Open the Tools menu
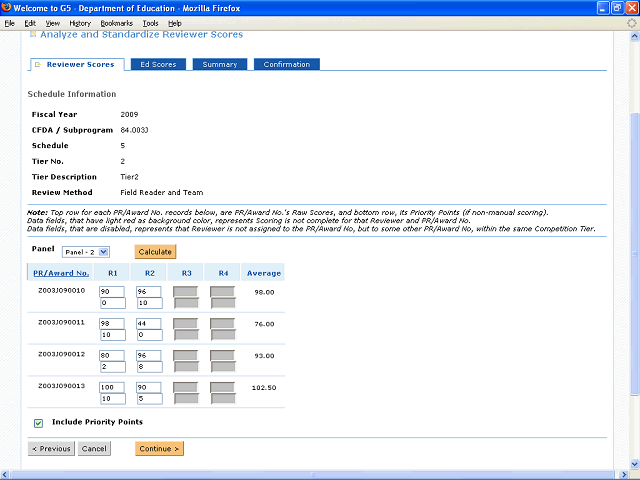Screen dimensions: 640x480 tap(150, 22)
